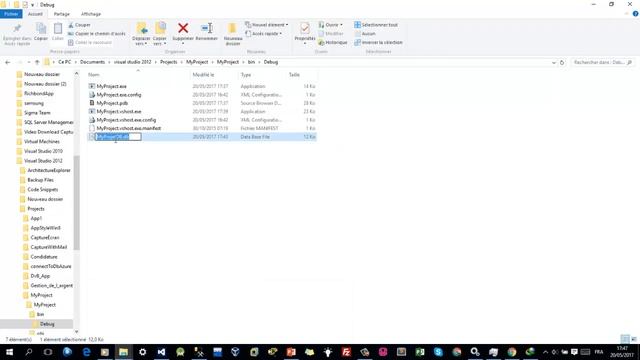Open address bar history dropdown
640x360 pixels.
[x=553, y=62]
